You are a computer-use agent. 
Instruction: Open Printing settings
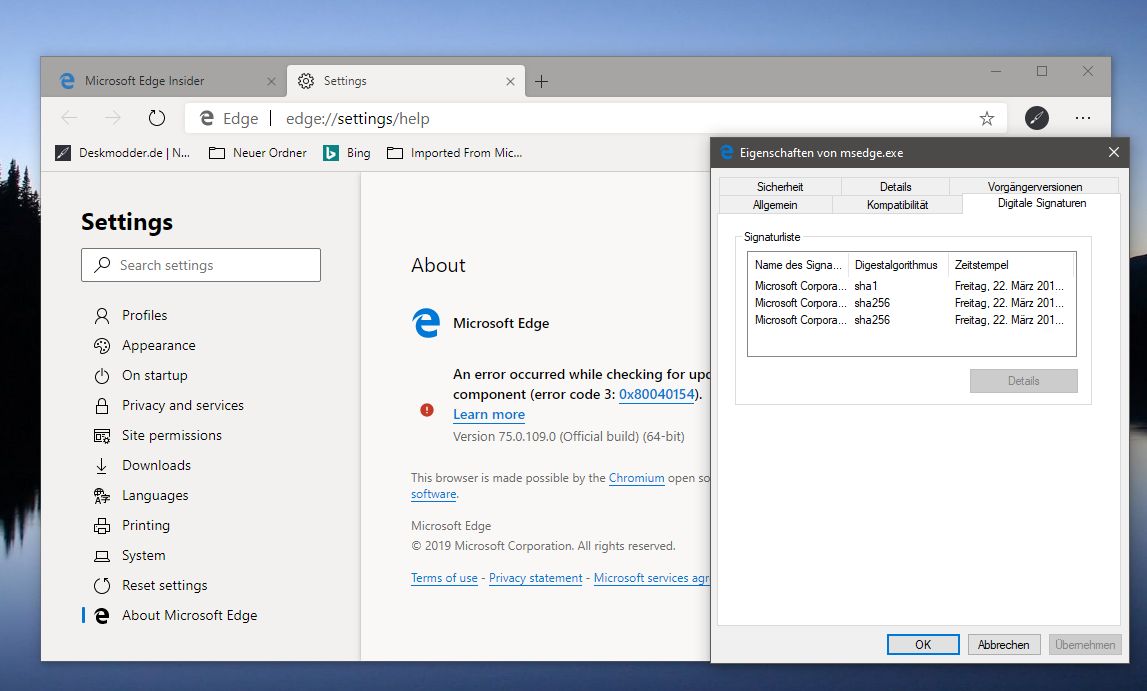click(146, 525)
